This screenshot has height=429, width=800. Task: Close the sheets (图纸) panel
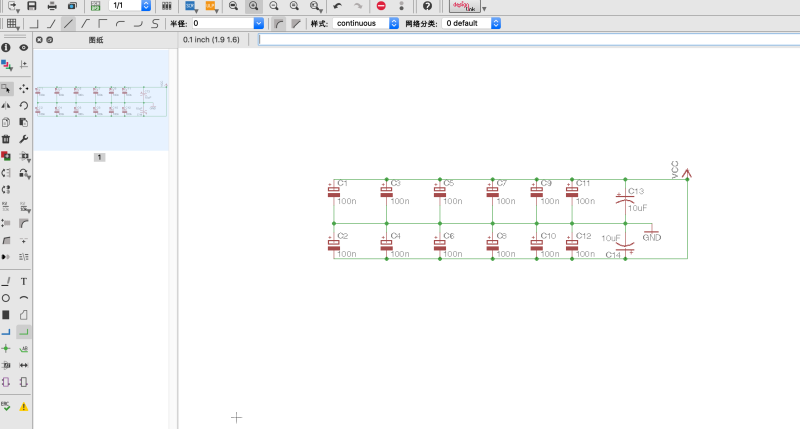point(39,40)
